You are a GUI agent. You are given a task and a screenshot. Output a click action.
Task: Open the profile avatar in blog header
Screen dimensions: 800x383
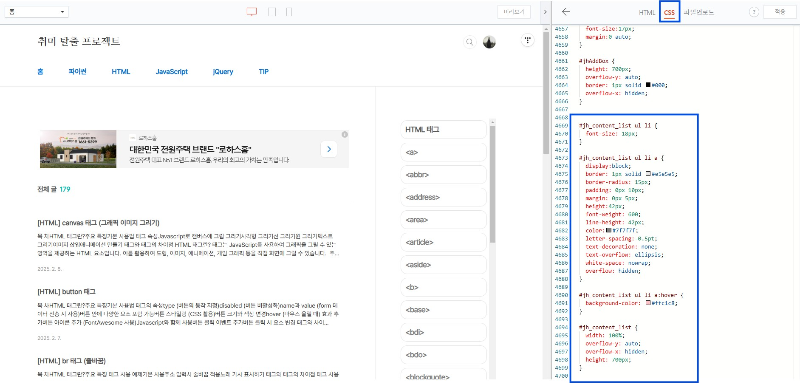489,42
